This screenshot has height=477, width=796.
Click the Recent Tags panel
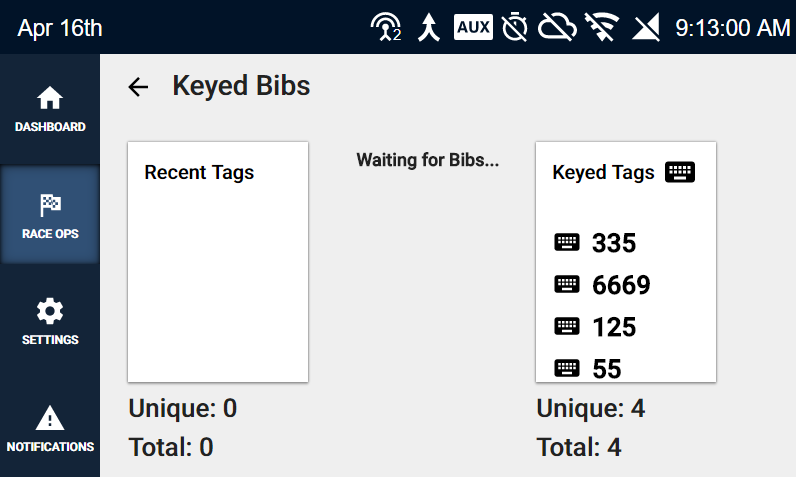[218, 262]
